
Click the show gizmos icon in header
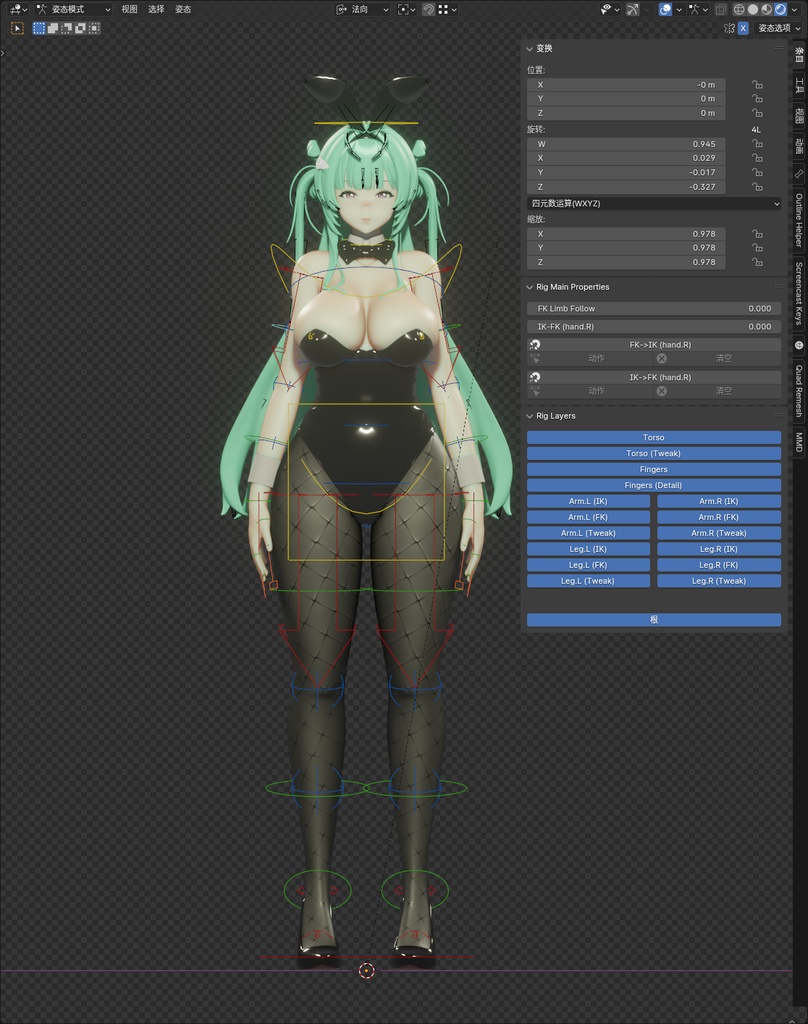pos(633,9)
